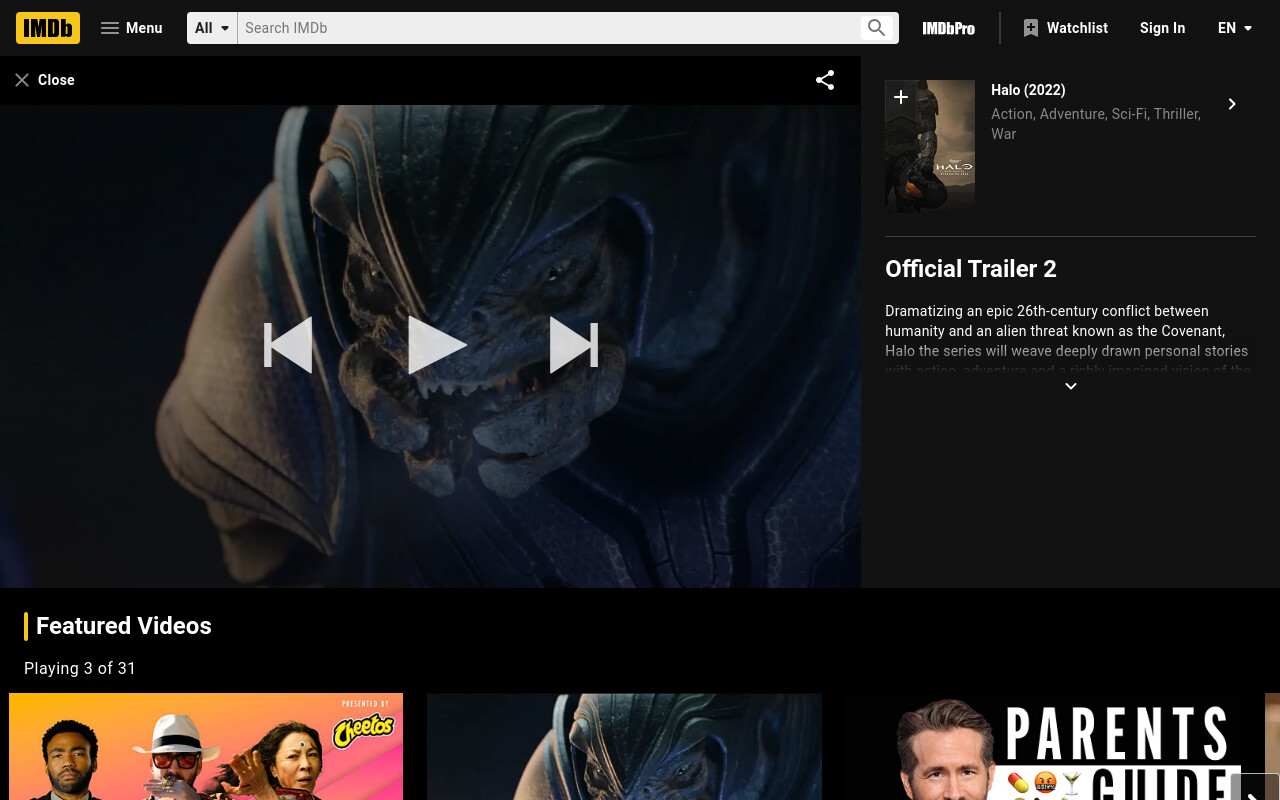The width and height of the screenshot is (1280, 800).
Task: Share this video via share icon
Action: pyautogui.click(x=825, y=80)
